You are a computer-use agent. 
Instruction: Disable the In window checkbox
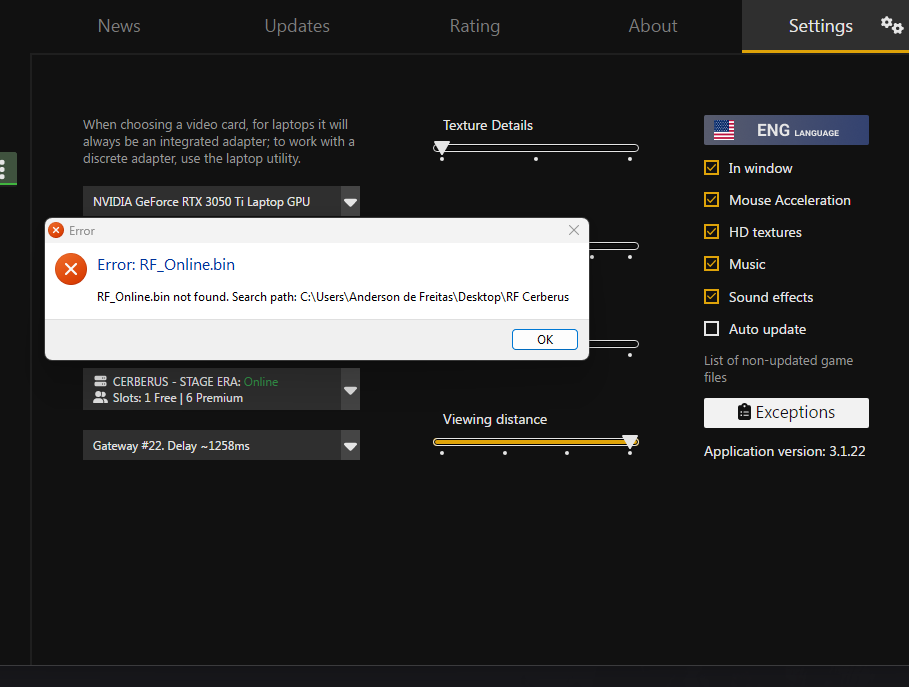tap(712, 168)
